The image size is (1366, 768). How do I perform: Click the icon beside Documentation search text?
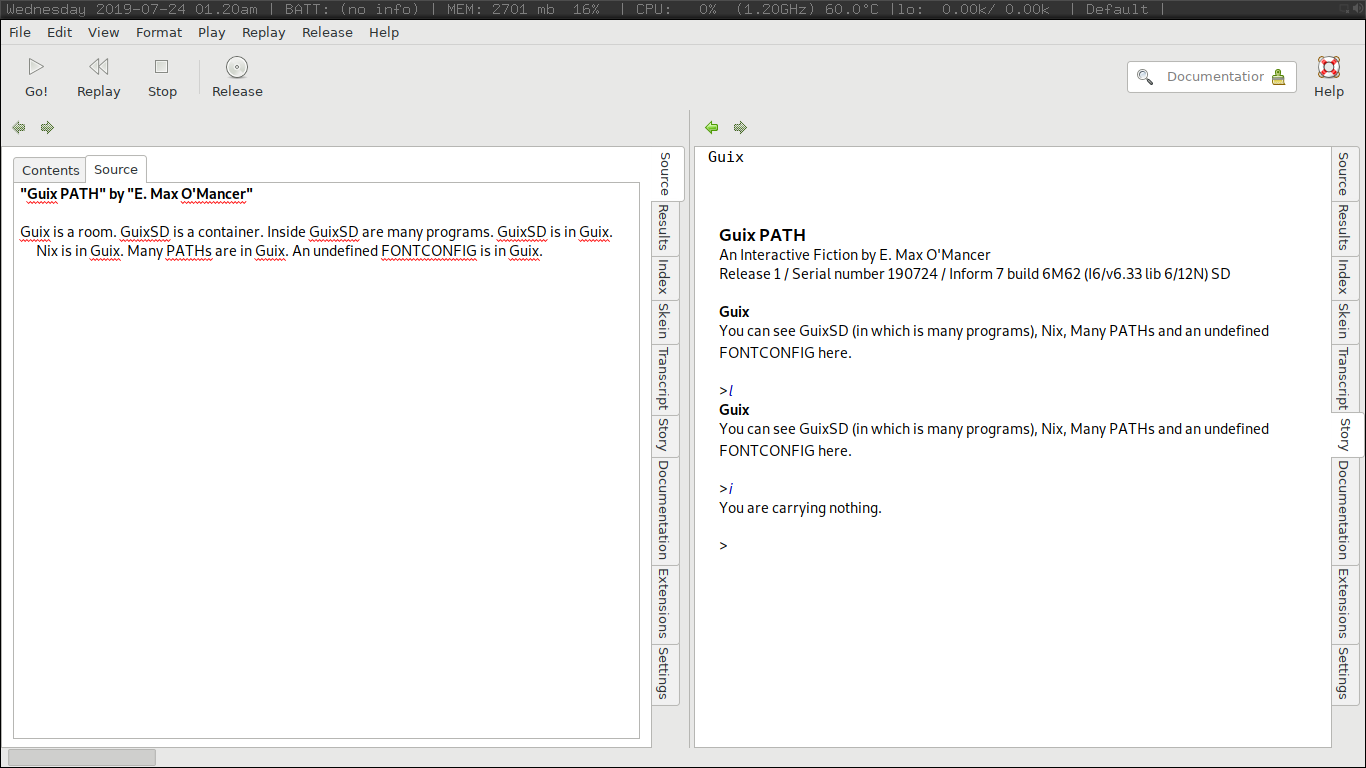pos(1278,77)
